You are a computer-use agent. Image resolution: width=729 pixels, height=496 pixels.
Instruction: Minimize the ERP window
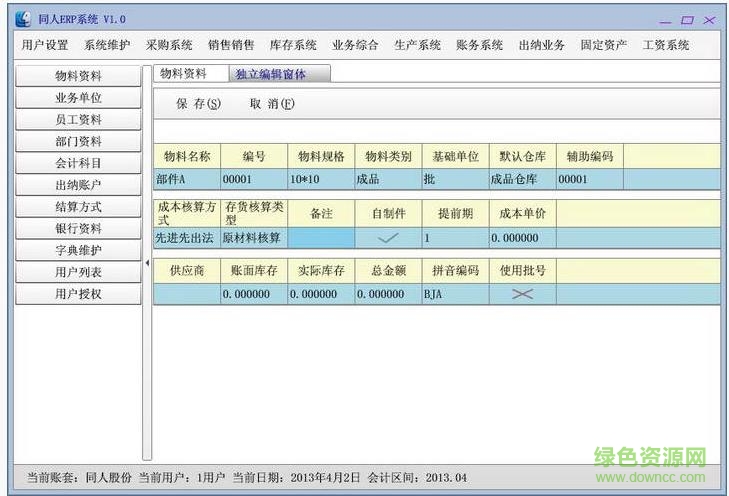point(665,21)
